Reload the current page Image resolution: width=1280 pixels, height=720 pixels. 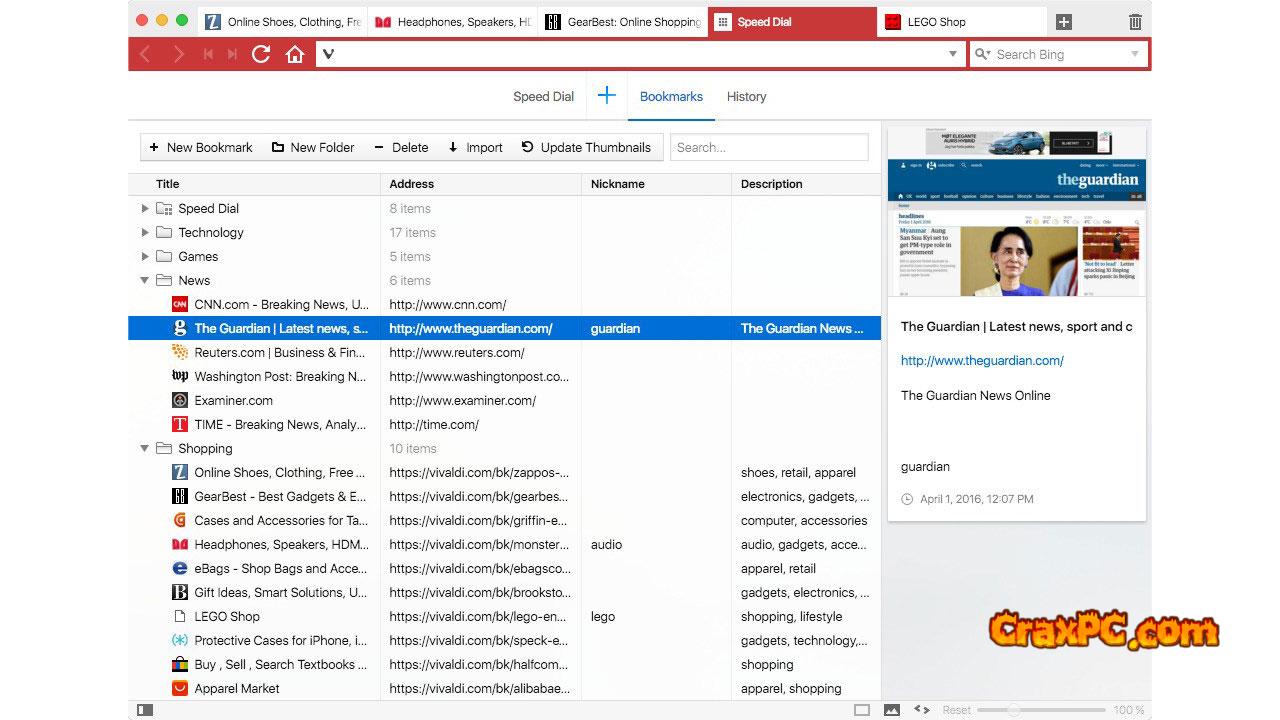click(x=261, y=54)
